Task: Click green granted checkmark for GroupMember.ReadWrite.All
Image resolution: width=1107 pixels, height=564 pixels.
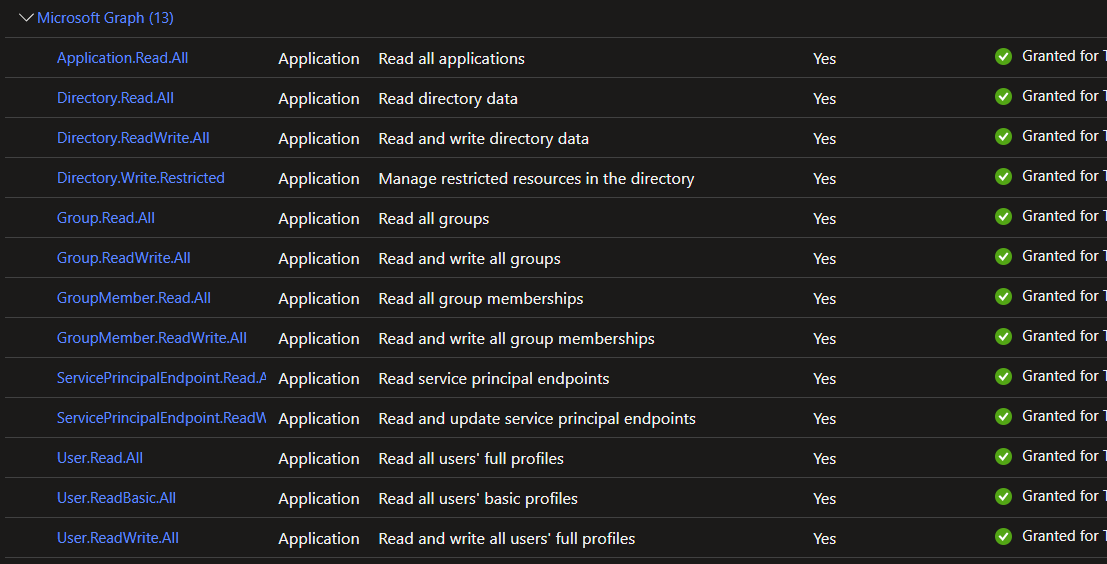Action: (1003, 336)
